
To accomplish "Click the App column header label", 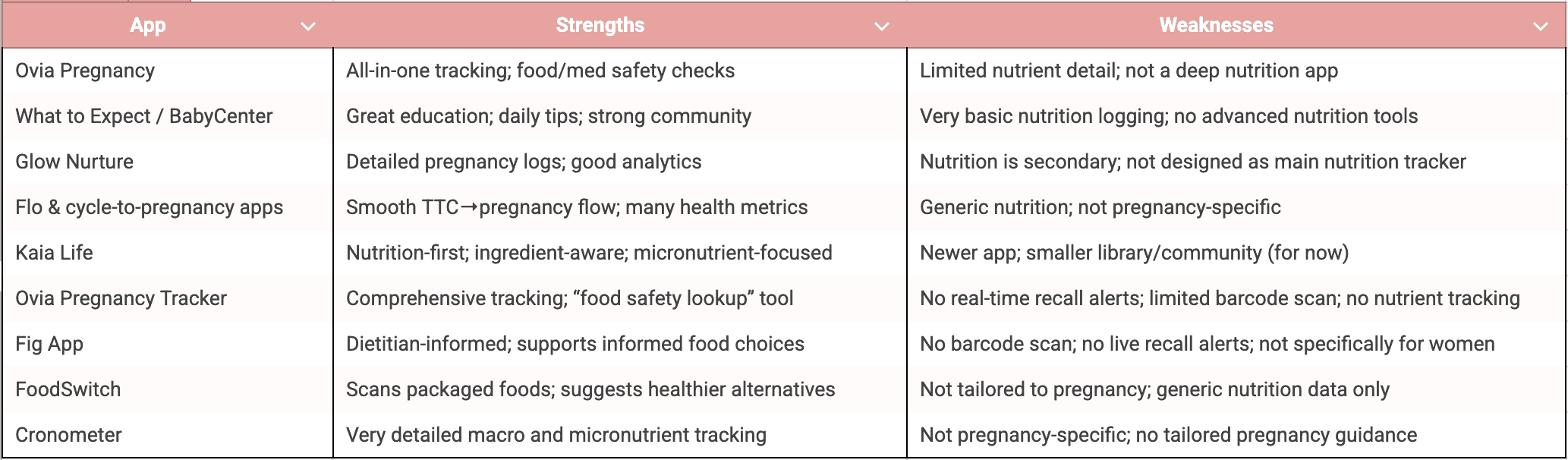I will tap(148, 25).
